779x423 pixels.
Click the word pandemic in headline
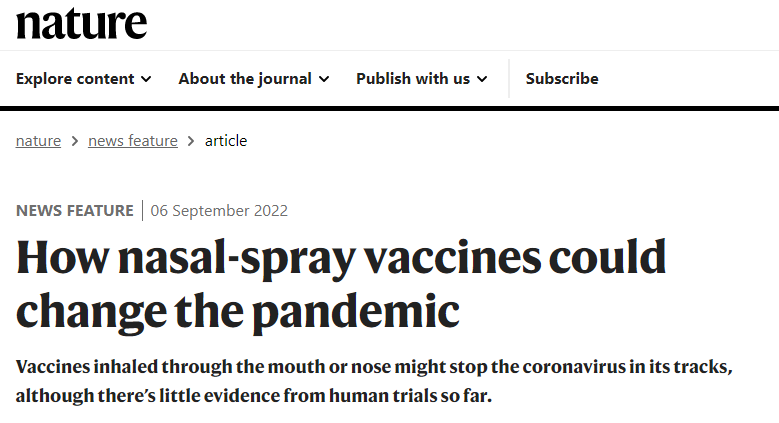pos(356,312)
